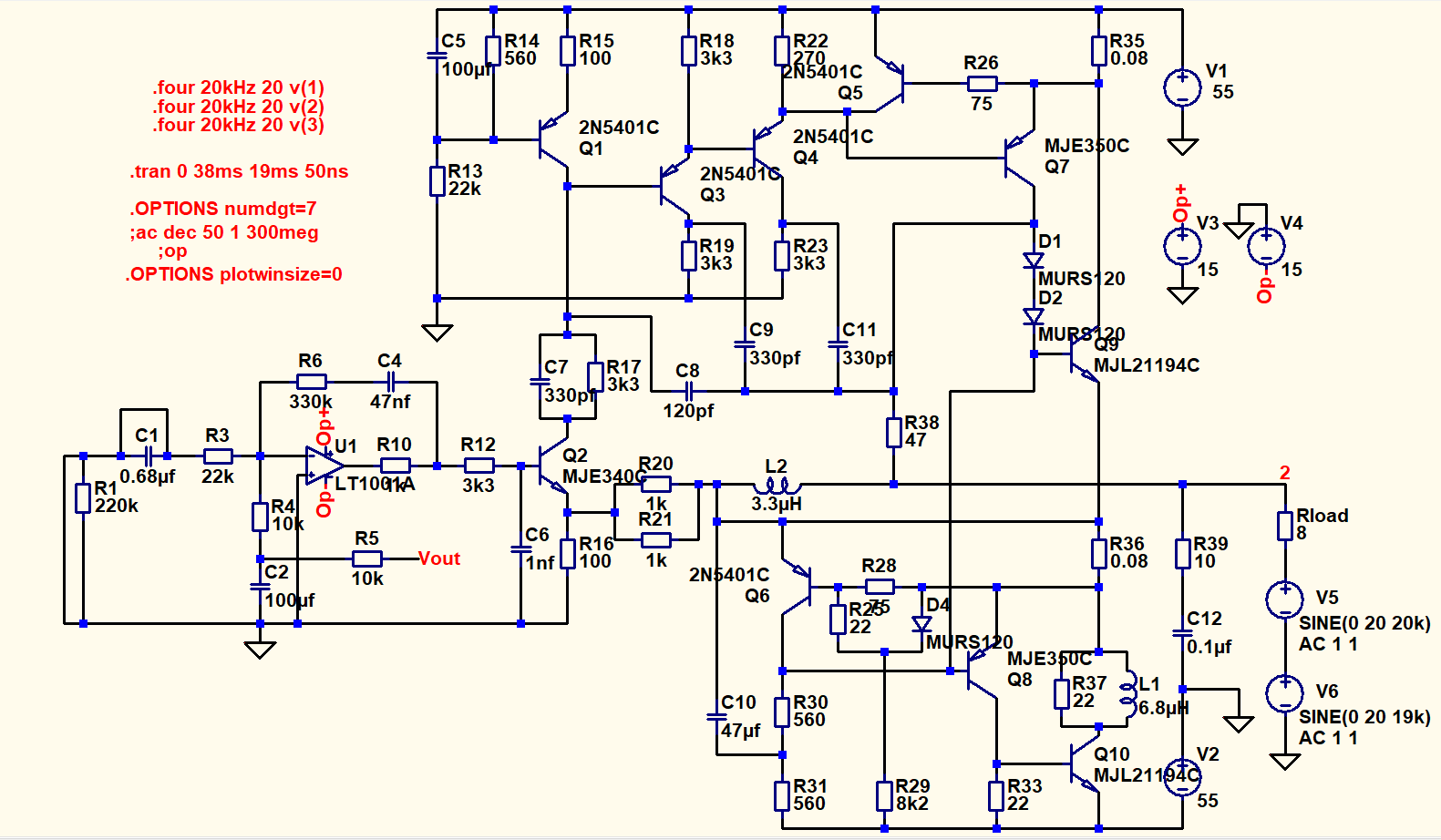Select the C10 capacitor symbol

tap(717, 717)
